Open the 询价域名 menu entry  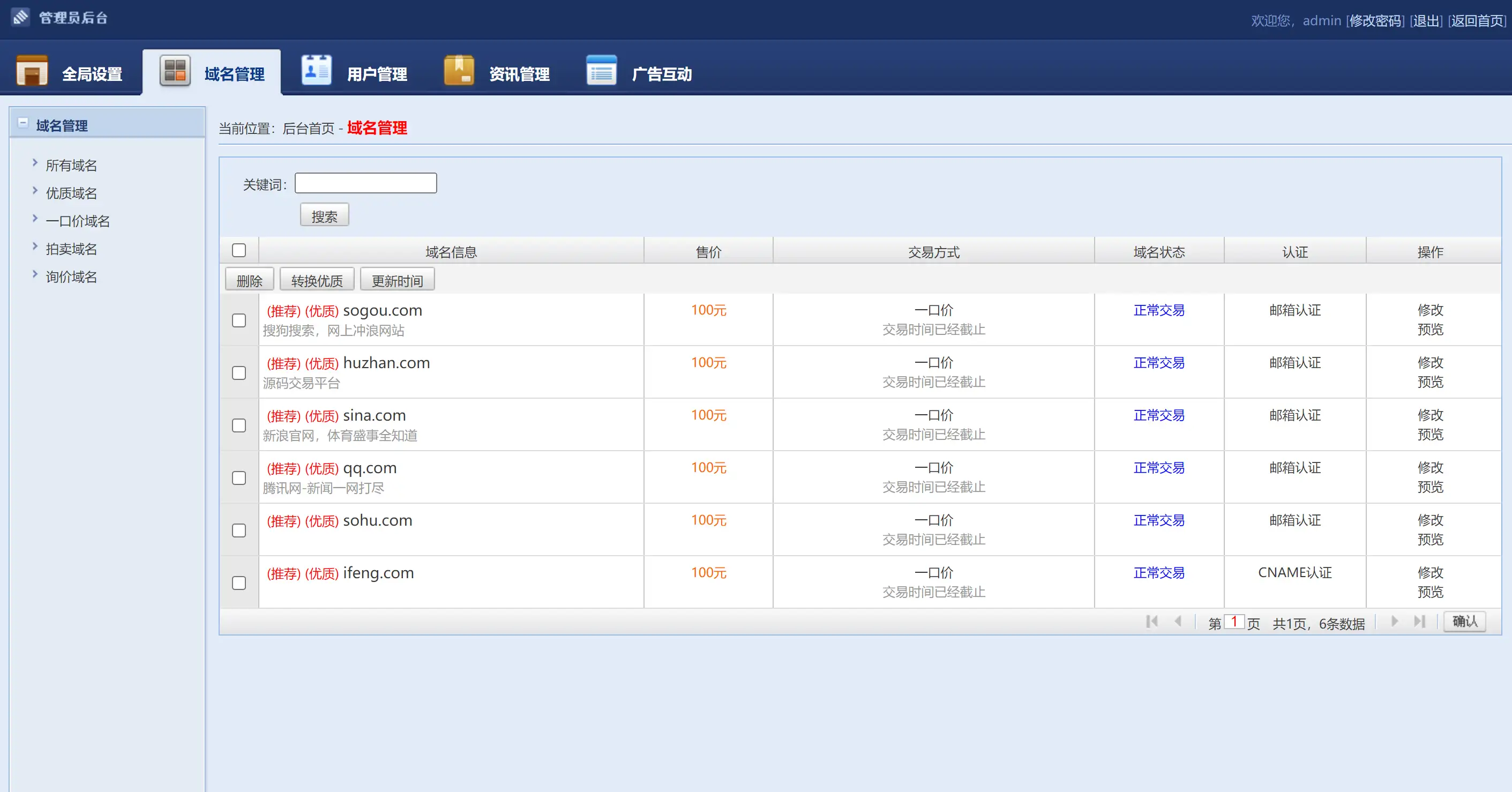71,277
